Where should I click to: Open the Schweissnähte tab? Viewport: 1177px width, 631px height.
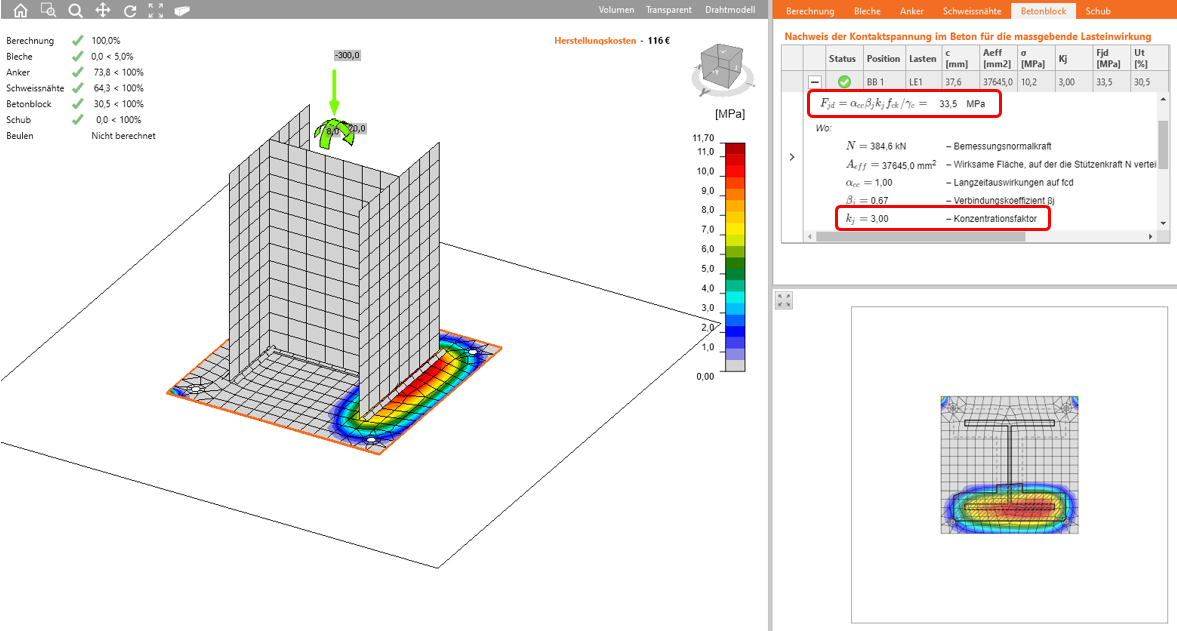click(970, 12)
